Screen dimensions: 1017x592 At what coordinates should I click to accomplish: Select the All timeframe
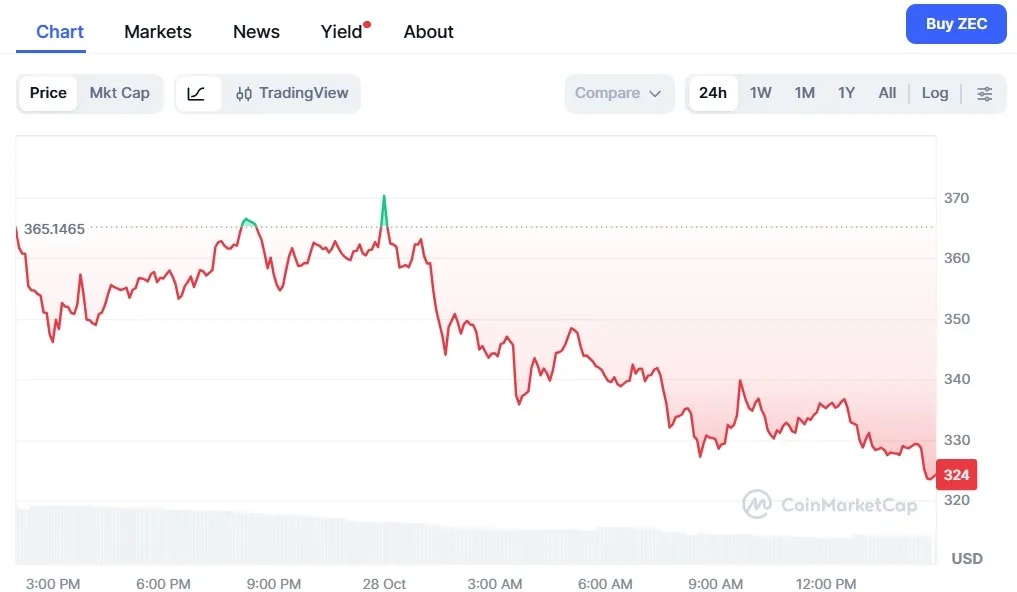click(x=886, y=92)
